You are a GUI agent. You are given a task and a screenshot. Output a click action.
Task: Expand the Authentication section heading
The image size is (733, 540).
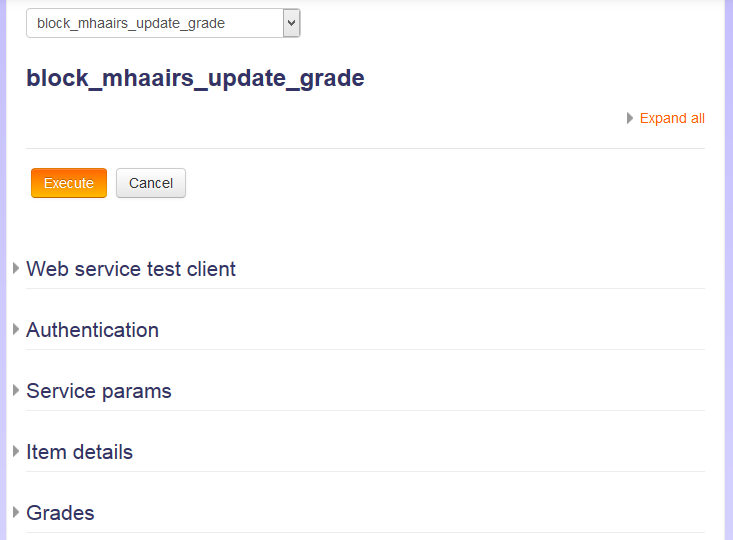click(x=92, y=330)
